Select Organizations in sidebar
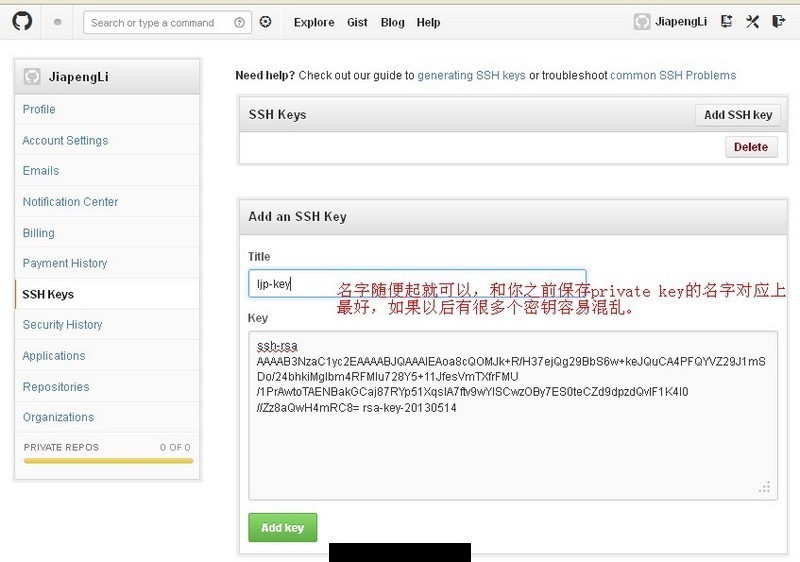The image size is (800, 562). [107, 417]
